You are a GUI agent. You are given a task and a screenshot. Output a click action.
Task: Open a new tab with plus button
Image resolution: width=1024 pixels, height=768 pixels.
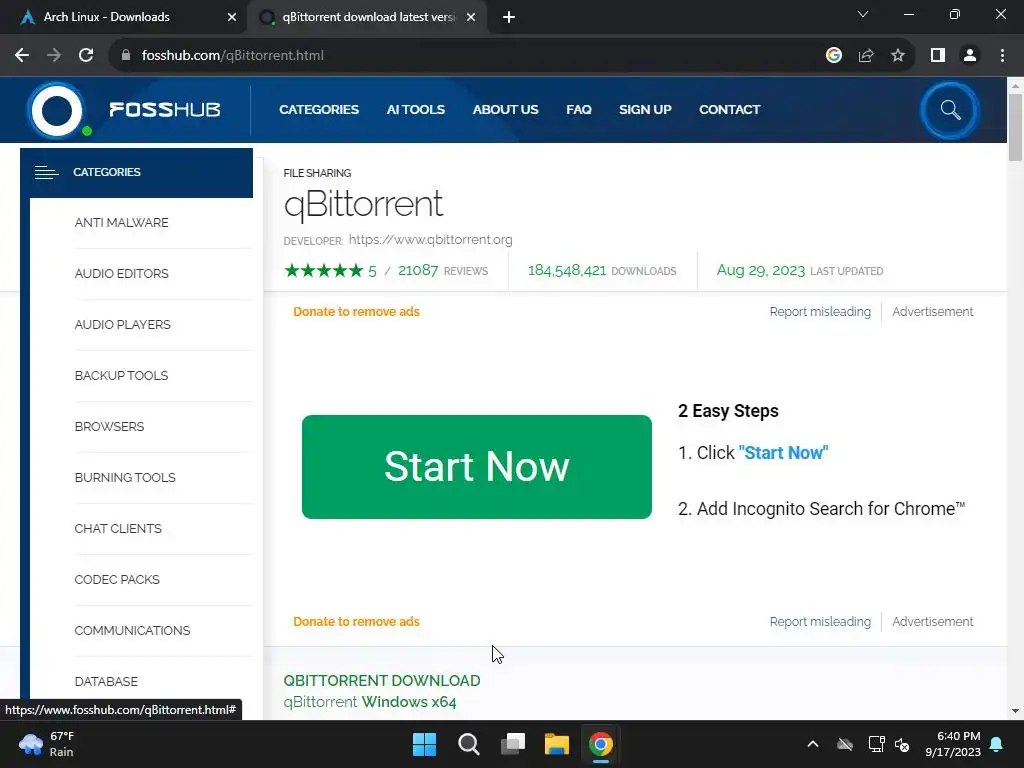tap(509, 17)
